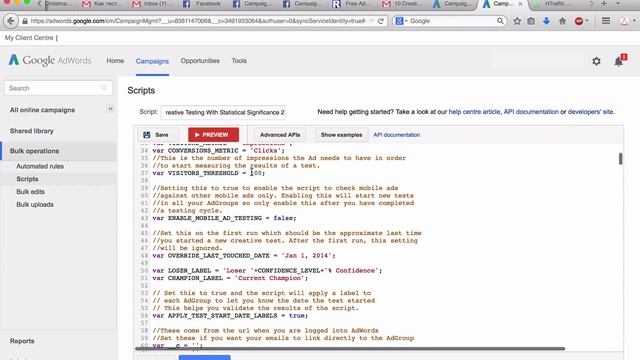
Task: Click the 'Clicks' CONVERSIONS_METRIC value
Action: tap(265, 151)
